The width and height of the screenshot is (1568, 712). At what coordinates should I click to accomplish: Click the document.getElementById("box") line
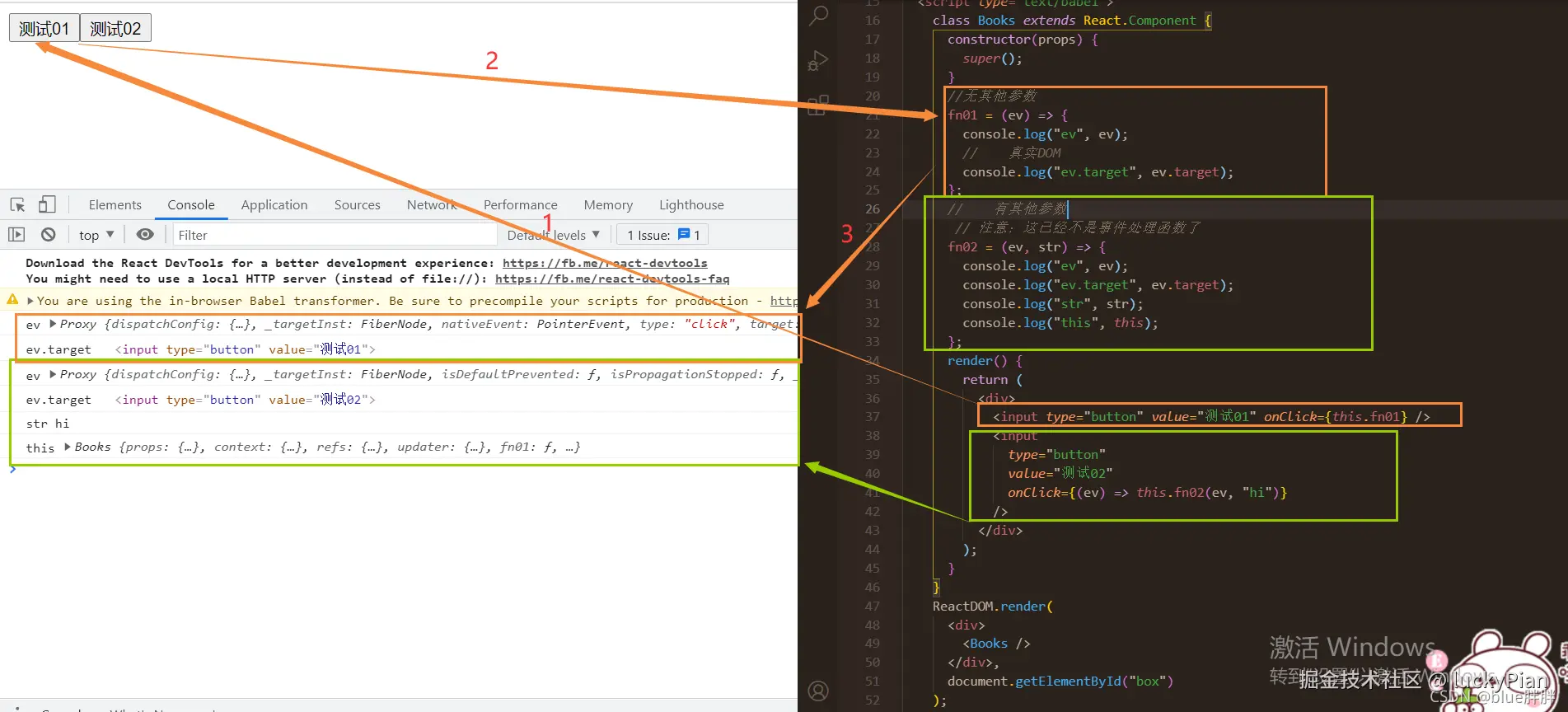1060,682
